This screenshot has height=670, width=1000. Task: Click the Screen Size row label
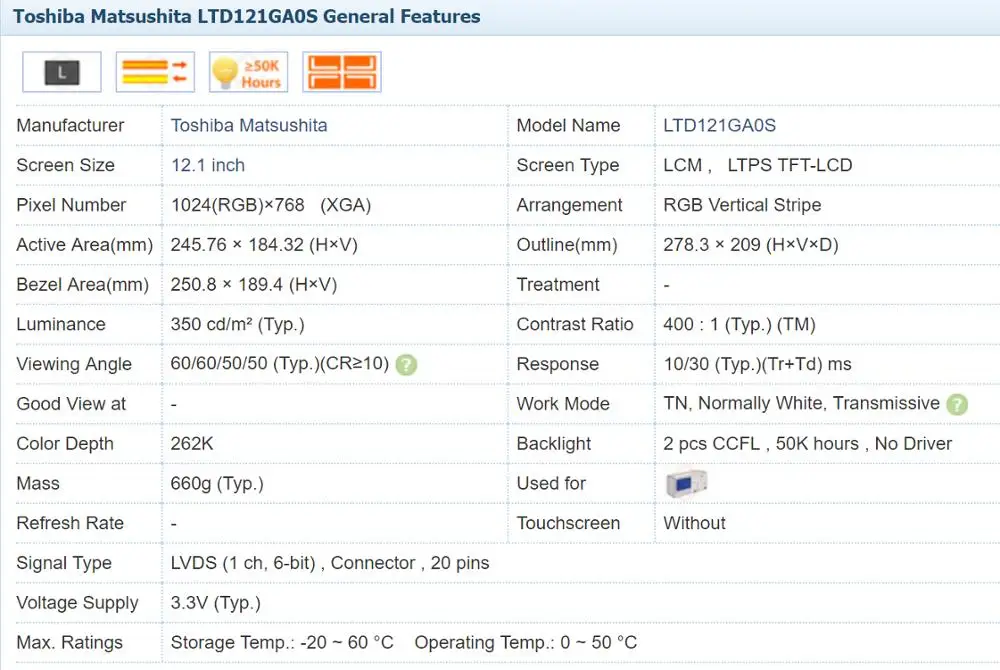tap(65, 165)
